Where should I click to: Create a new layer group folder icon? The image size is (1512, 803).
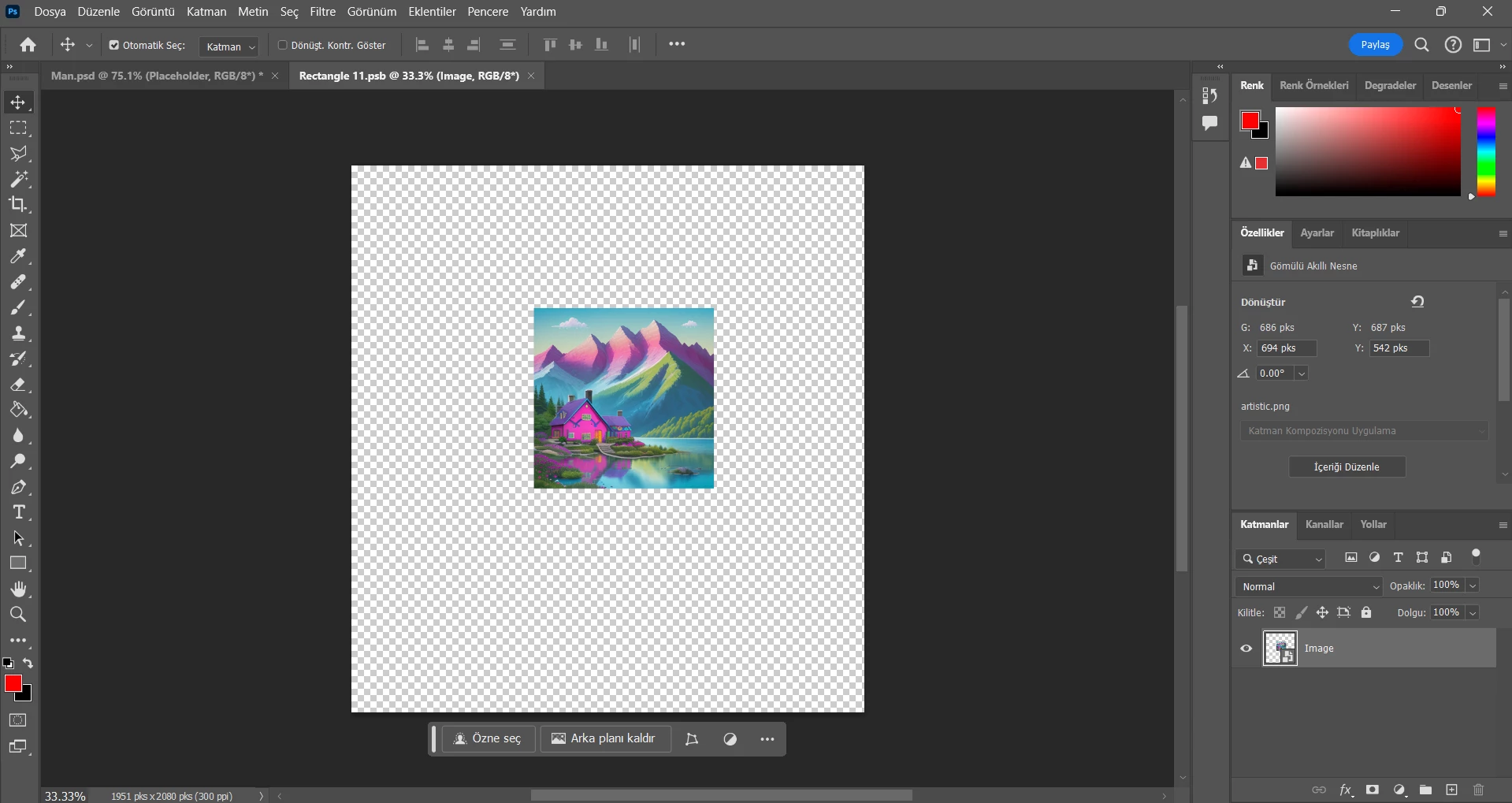tap(1425, 790)
